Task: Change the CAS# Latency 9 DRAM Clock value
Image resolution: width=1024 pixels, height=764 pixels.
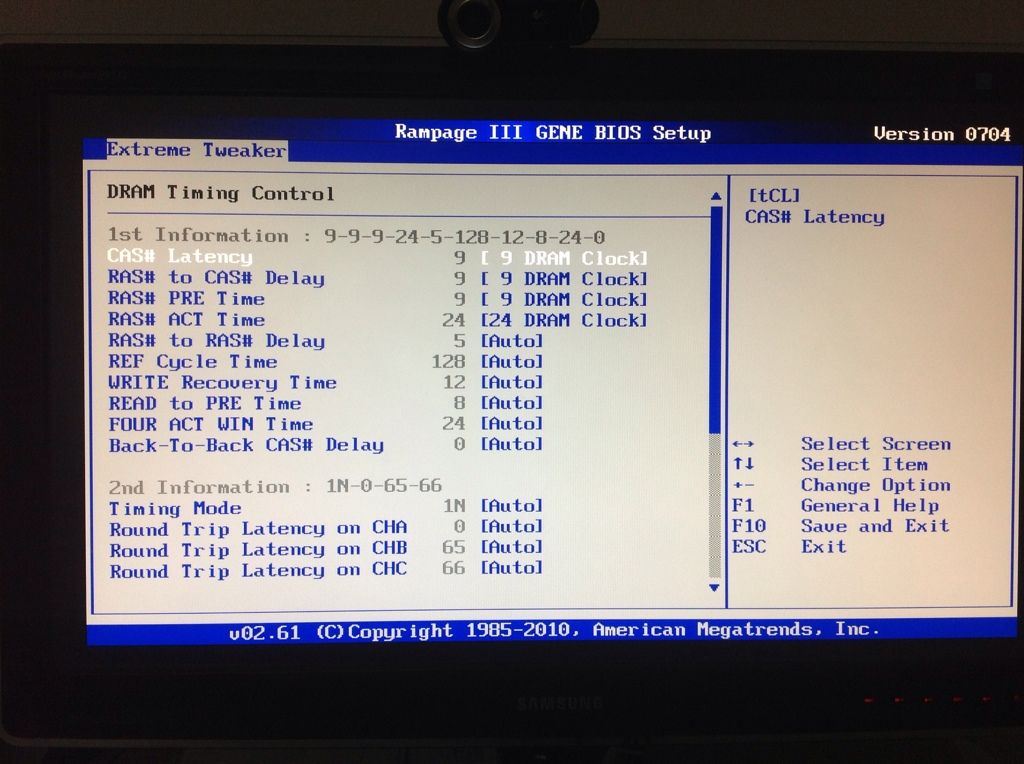Action: [564, 258]
